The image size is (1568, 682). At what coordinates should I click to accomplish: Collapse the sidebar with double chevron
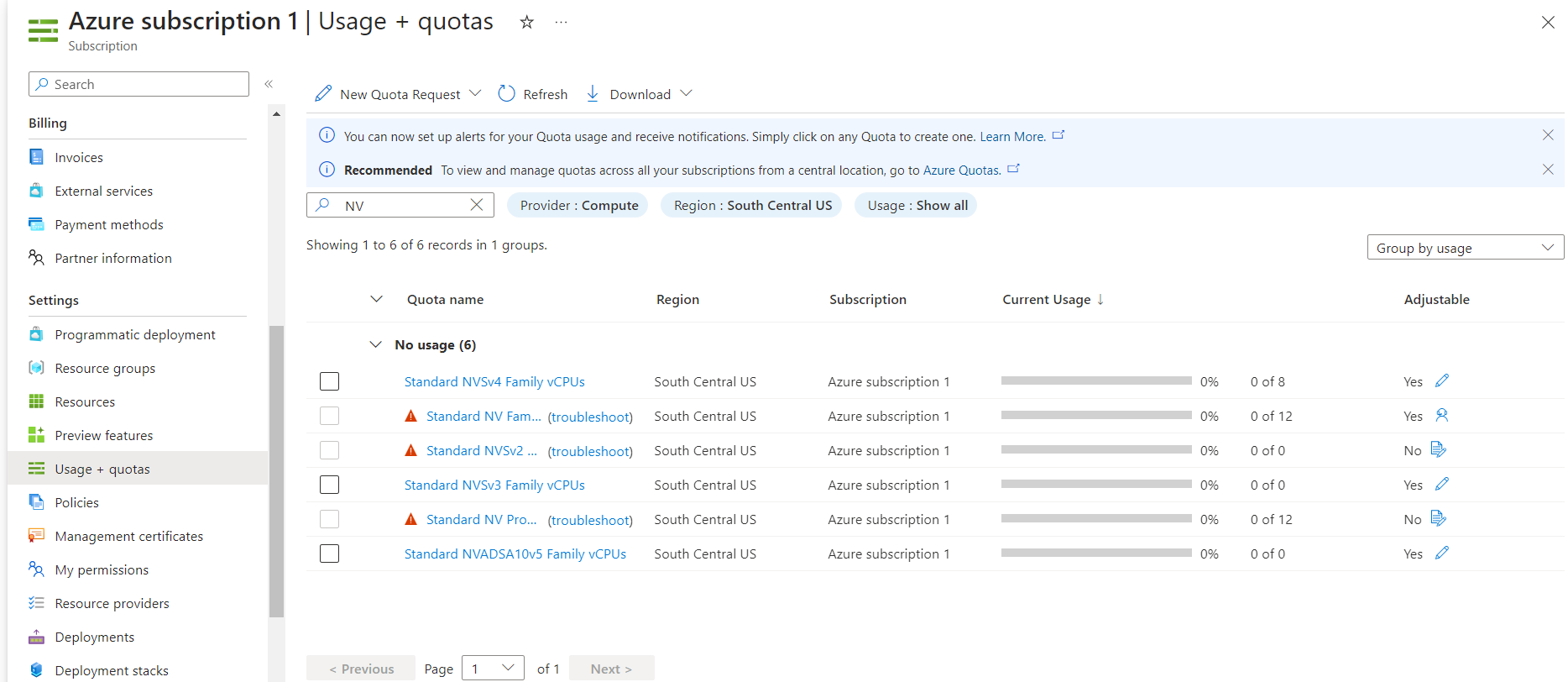[x=269, y=84]
